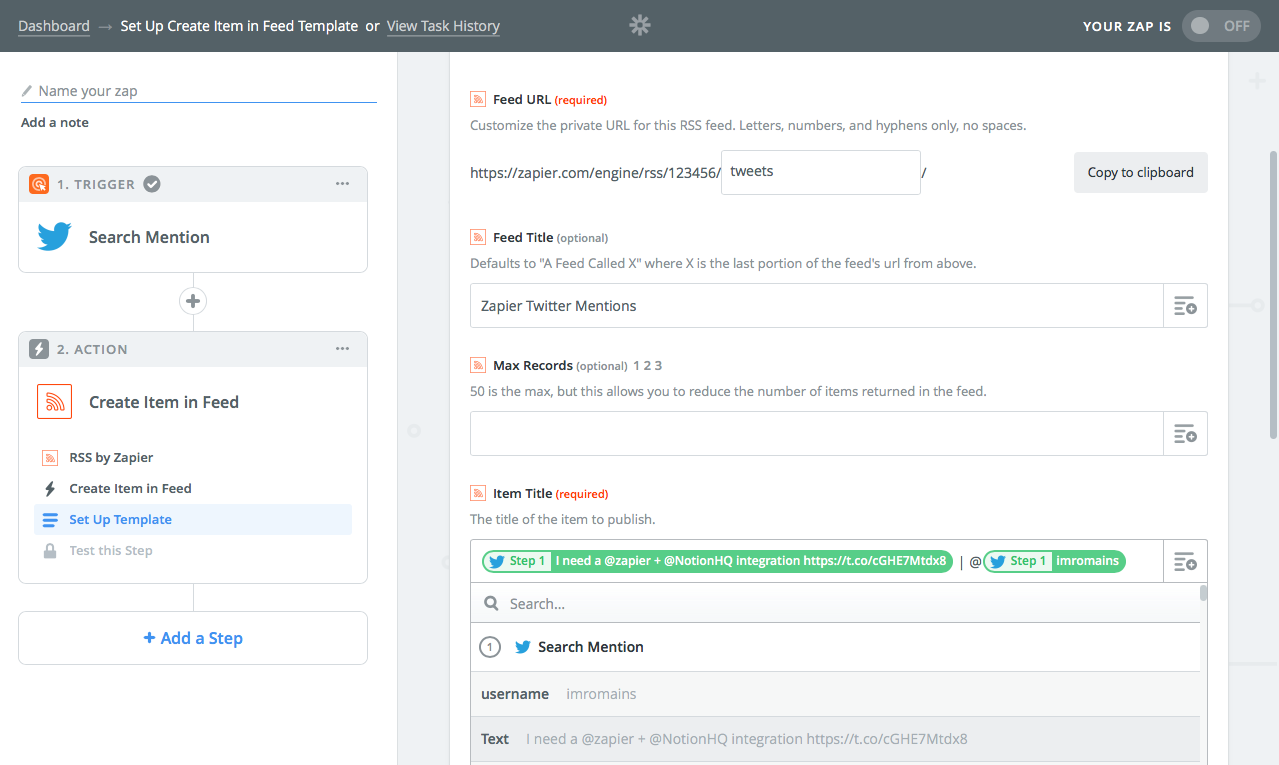Select Create Item in Feed substep
Screen dimensions: 1279x765
[x=130, y=488]
